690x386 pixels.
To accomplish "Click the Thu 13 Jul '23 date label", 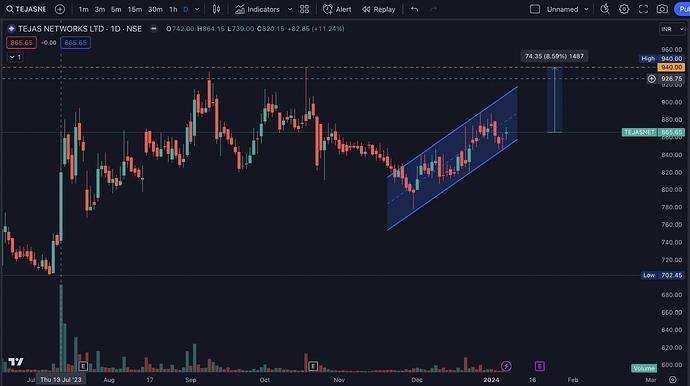I will tap(61, 379).
